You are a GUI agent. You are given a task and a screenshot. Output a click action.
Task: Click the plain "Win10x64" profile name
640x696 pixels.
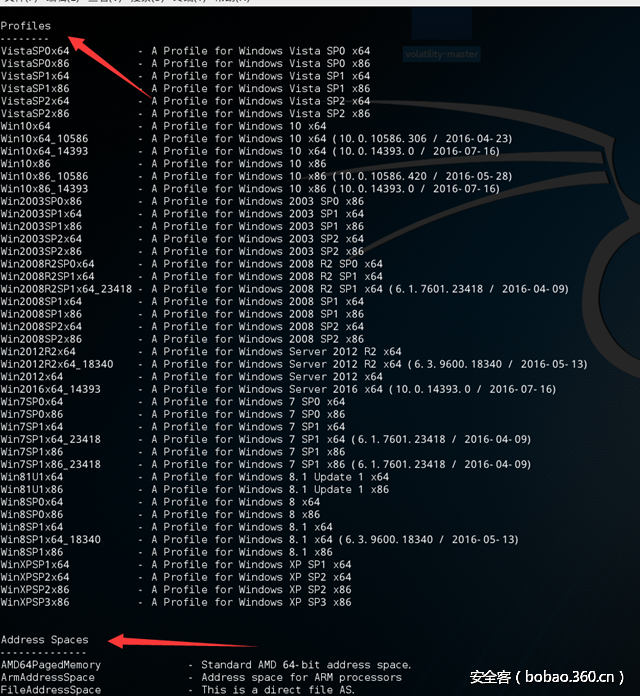pos(26,126)
